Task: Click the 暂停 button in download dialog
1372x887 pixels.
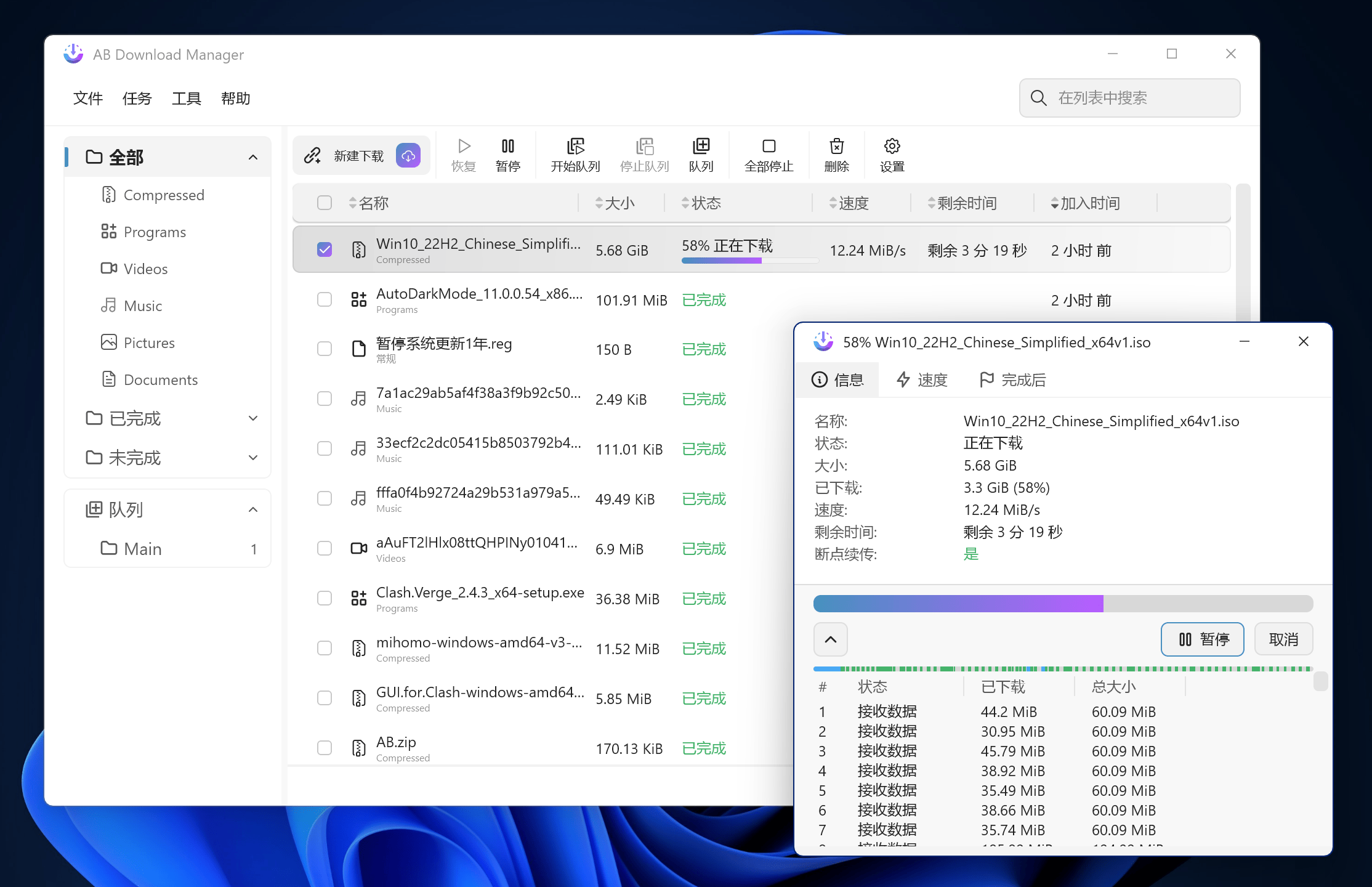Action: (x=1202, y=639)
